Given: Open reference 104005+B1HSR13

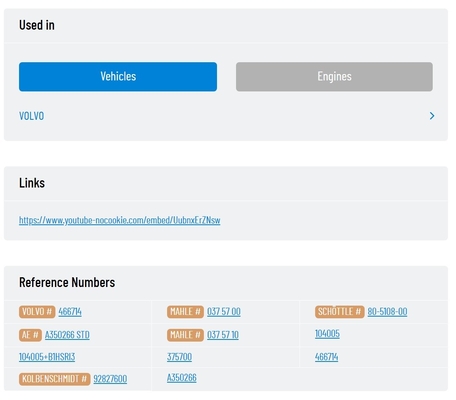Looking at the screenshot, I should tap(47, 357).
